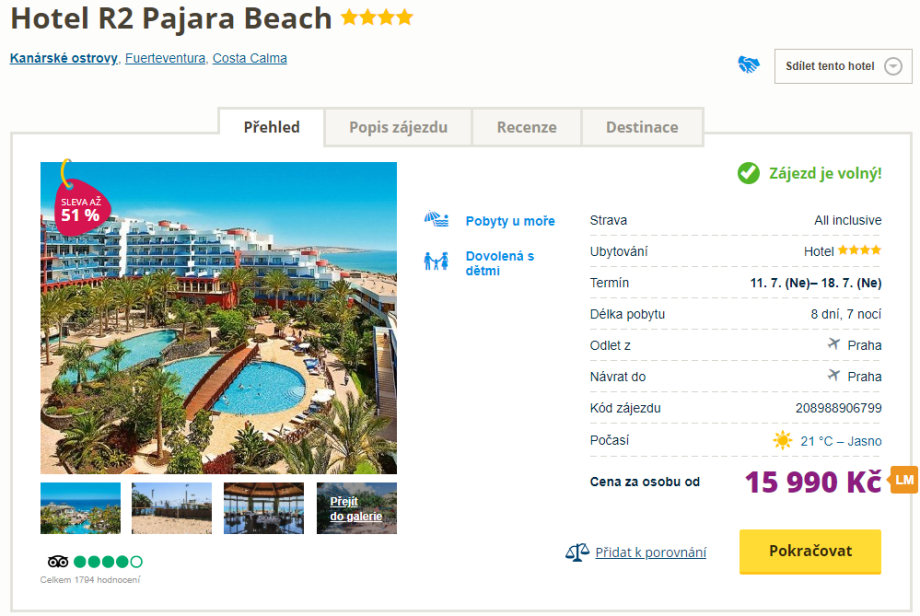This screenshot has height=616, width=920.
Task: Follow the Fuerteventura location link
Action: point(165,58)
